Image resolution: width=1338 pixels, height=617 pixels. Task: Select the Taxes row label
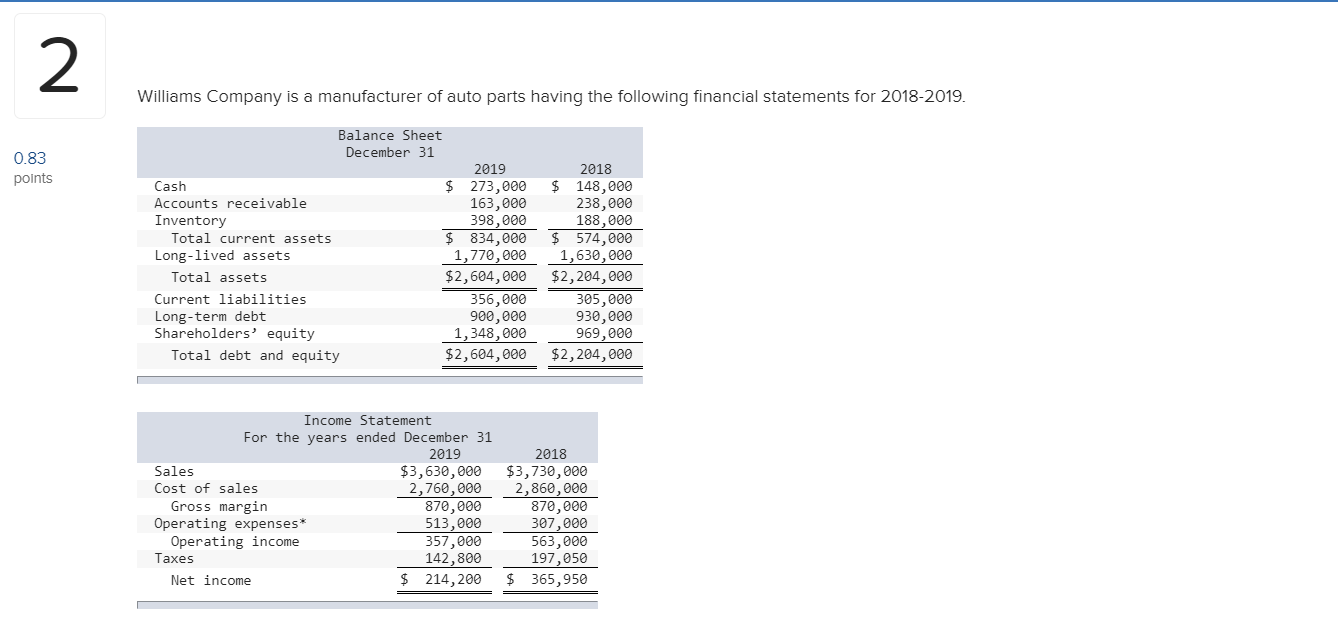coord(174,558)
